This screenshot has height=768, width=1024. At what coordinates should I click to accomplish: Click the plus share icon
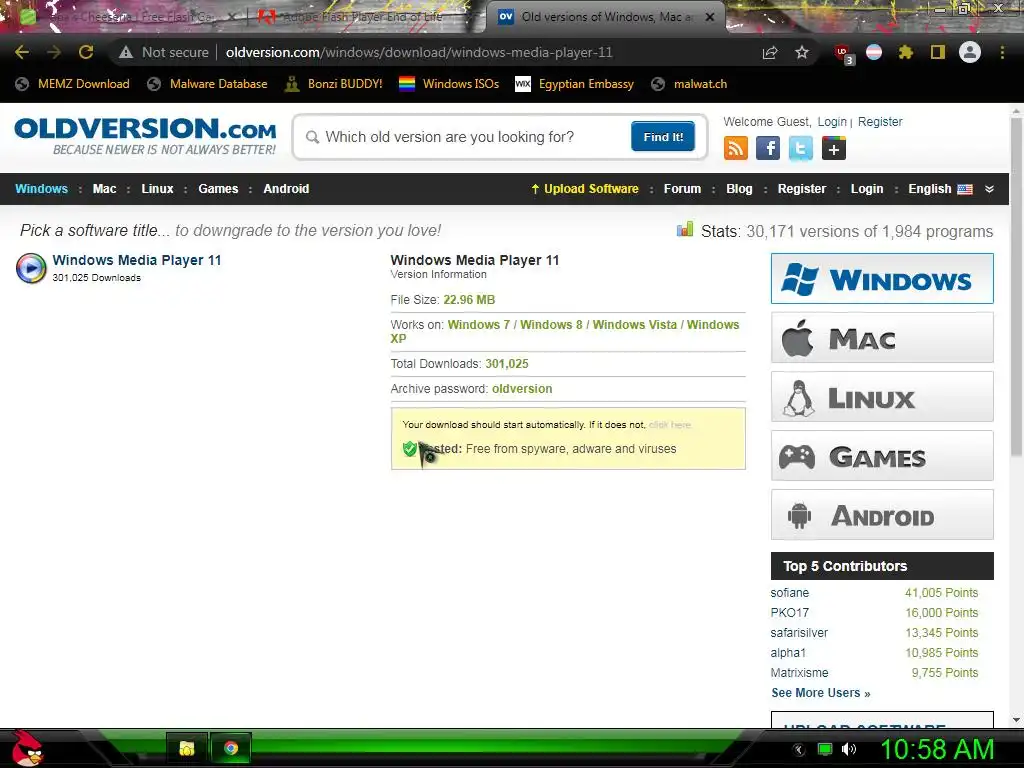(833, 148)
